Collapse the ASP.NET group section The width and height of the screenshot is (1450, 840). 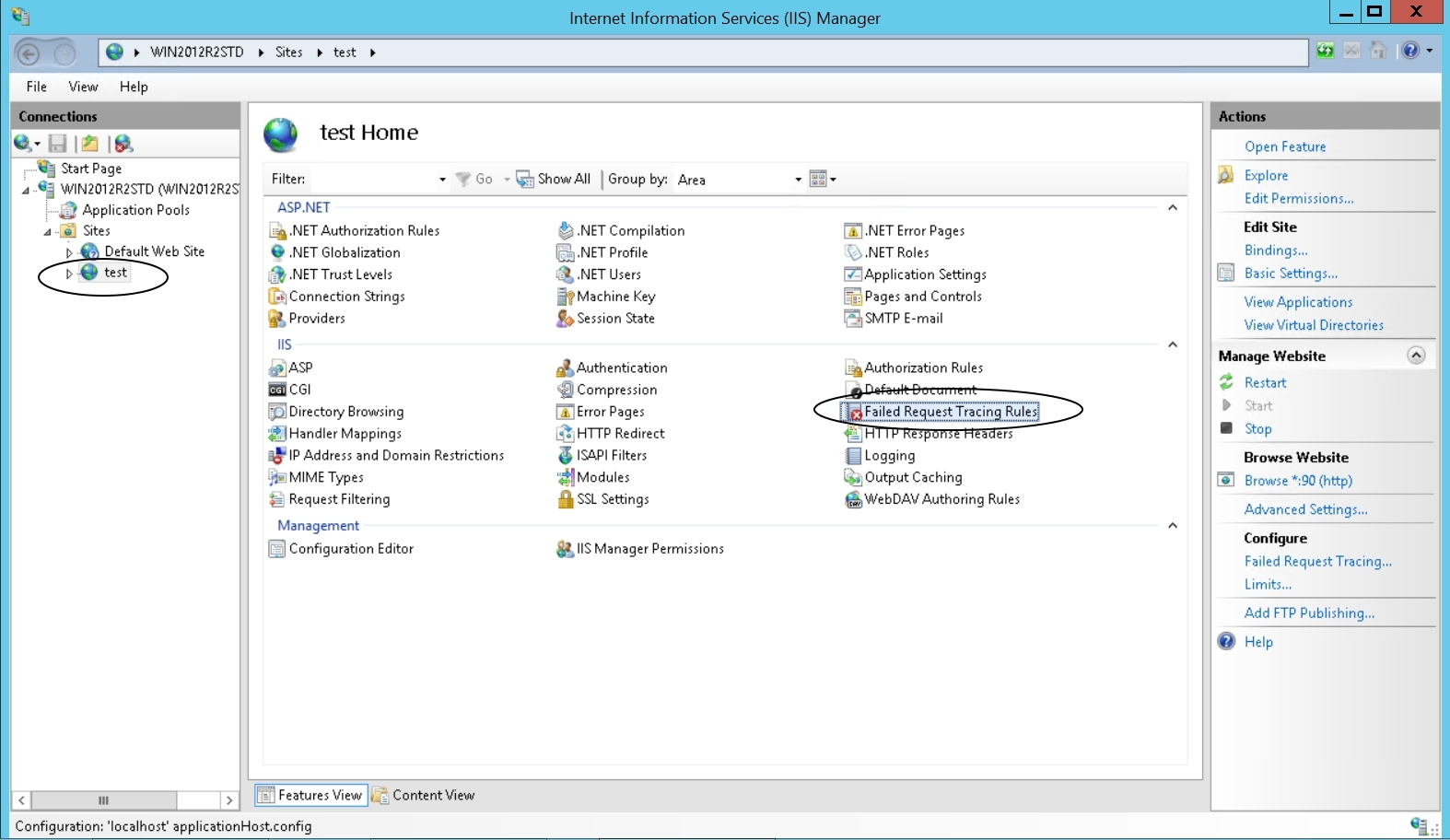click(x=1173, y=208)
